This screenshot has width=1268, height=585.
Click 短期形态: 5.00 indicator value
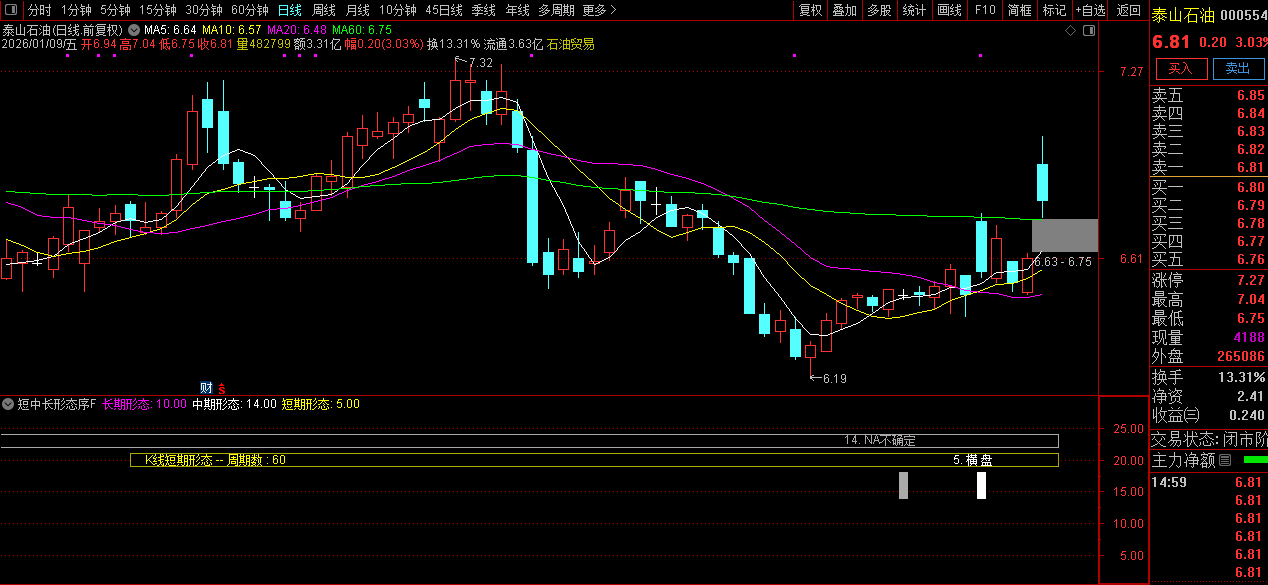[x=320, y=404]
